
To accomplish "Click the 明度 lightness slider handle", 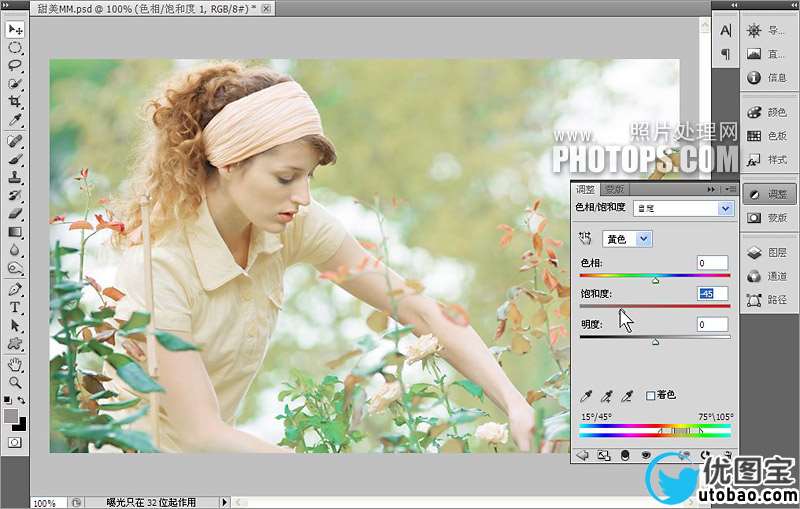I will coord(655,341).
